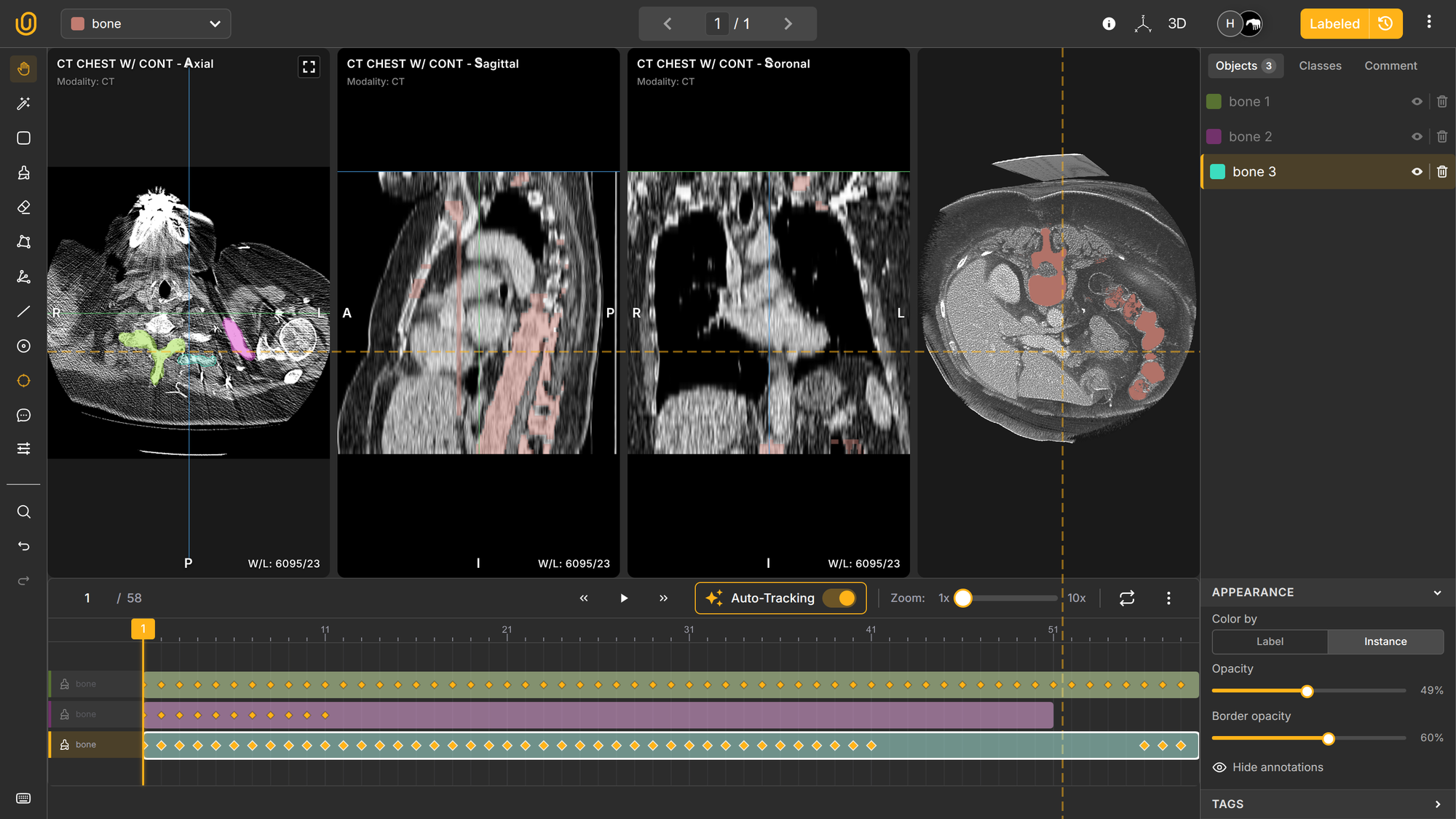1456x819 pixels.
Task: Expand the TAGS section
Action: tap(1438, 804)
